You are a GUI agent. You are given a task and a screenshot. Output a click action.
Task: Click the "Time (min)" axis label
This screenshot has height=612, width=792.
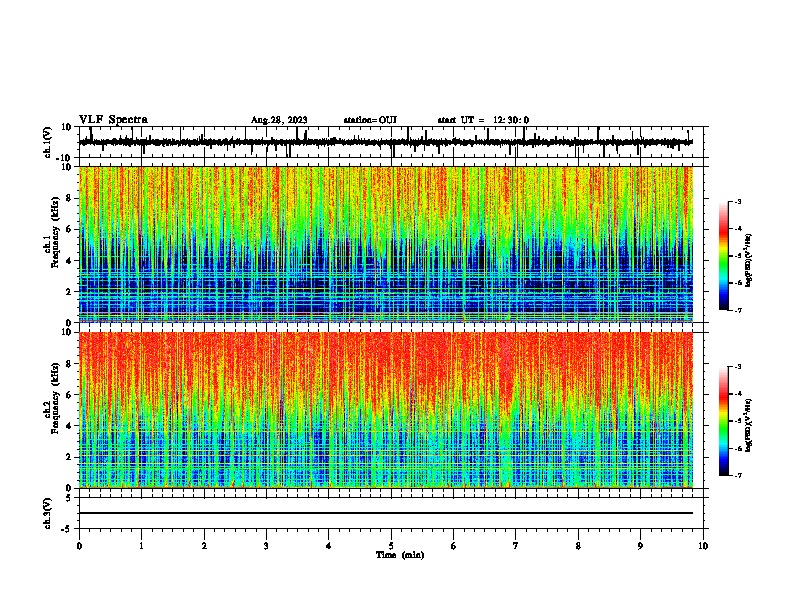tap(400, 555)
